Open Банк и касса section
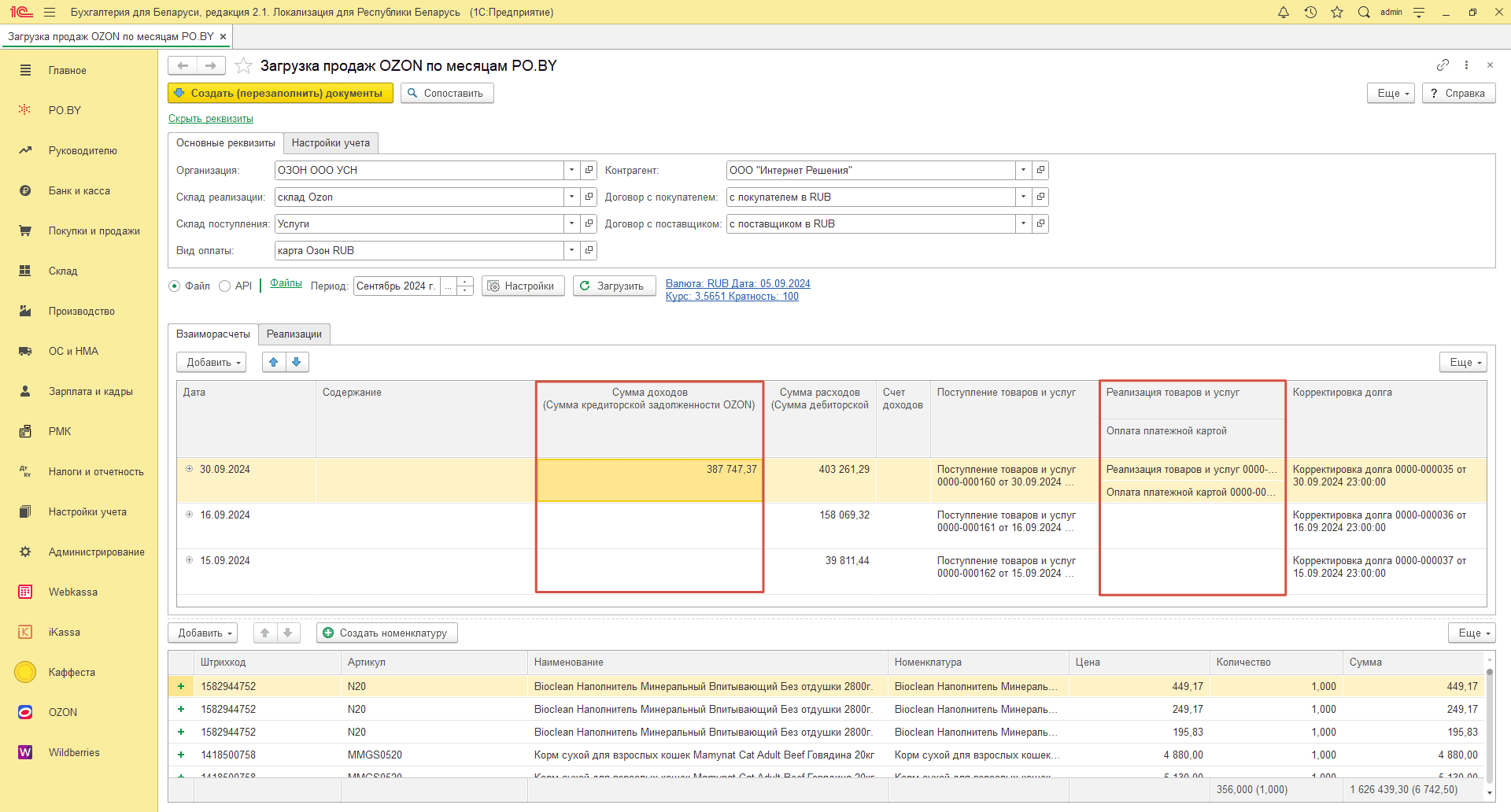 [79, 190]
